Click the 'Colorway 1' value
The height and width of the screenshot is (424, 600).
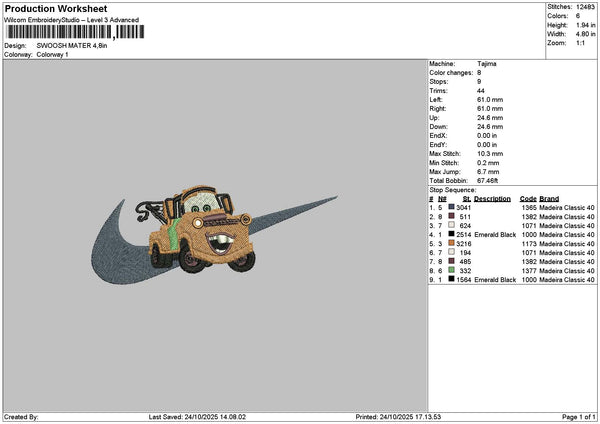(52, 55)
